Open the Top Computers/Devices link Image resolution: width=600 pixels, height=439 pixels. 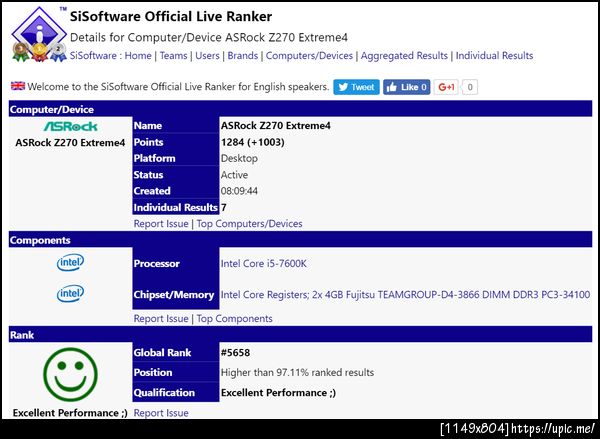(249, 224)
